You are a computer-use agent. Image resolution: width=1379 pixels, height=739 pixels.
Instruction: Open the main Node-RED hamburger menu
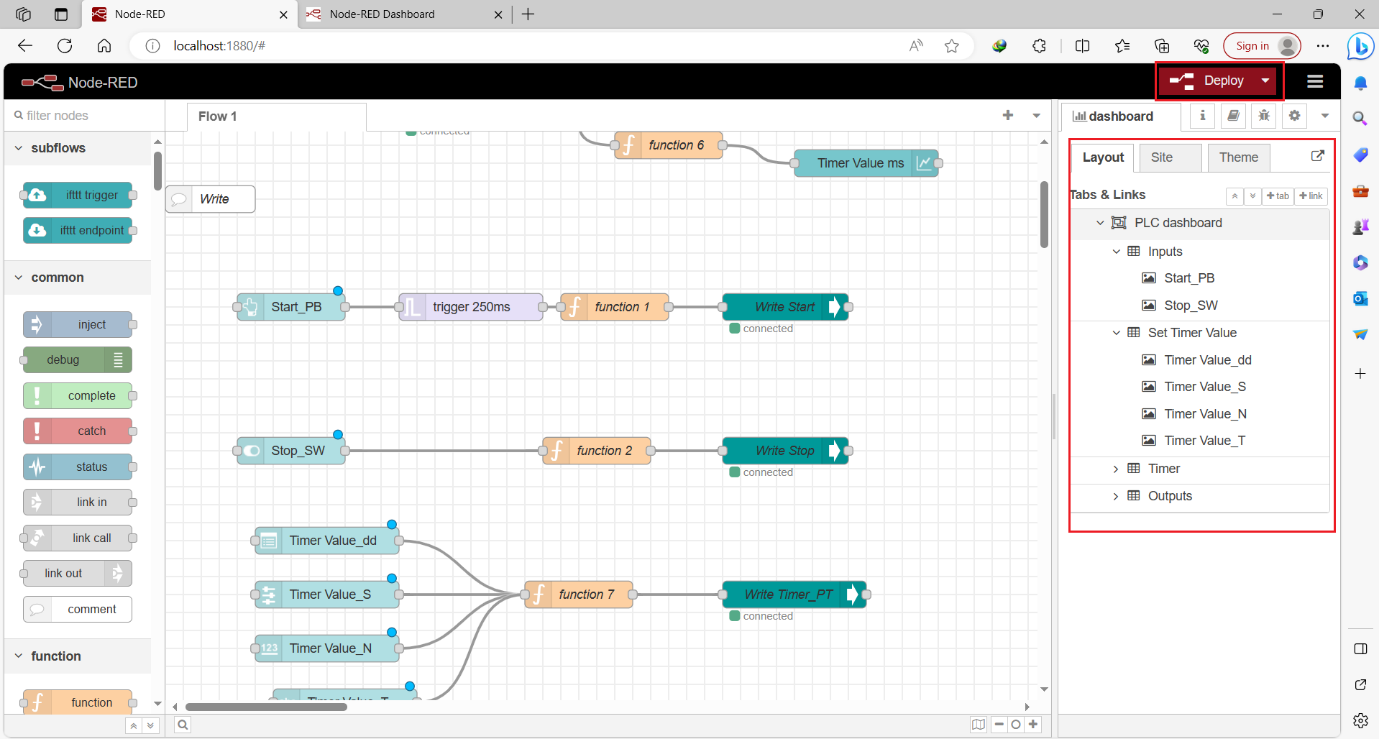[x=1315, y=81]
